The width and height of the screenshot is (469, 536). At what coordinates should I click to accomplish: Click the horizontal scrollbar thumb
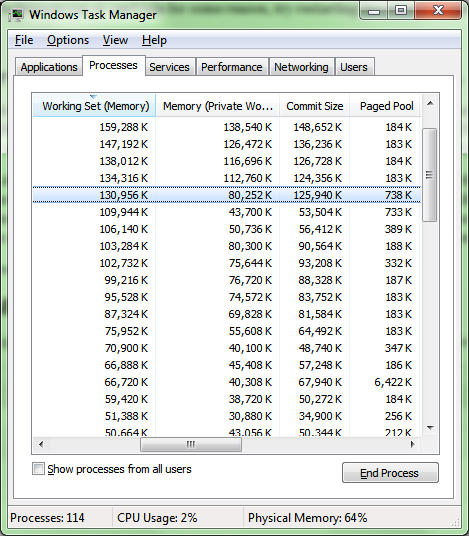coord(191,444)
